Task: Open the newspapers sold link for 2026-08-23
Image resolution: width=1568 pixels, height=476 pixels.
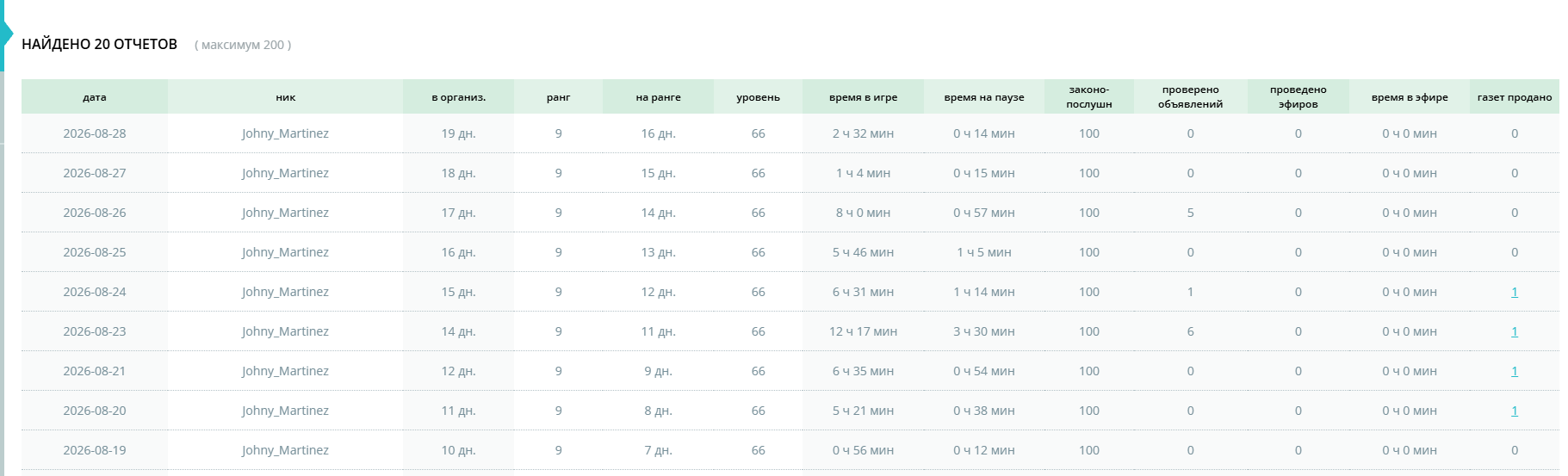Action: point(1514,331)
